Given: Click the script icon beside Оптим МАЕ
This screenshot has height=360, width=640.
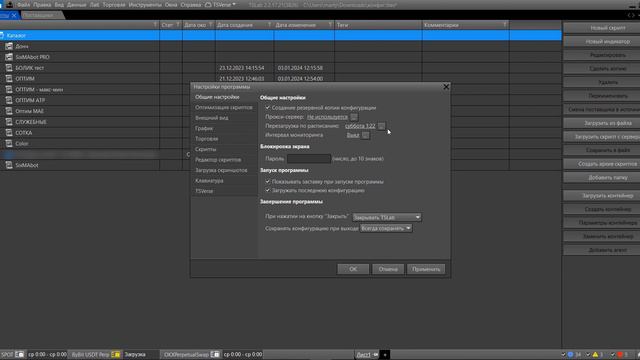Looking at the screenshot, I should pos(9,111).
